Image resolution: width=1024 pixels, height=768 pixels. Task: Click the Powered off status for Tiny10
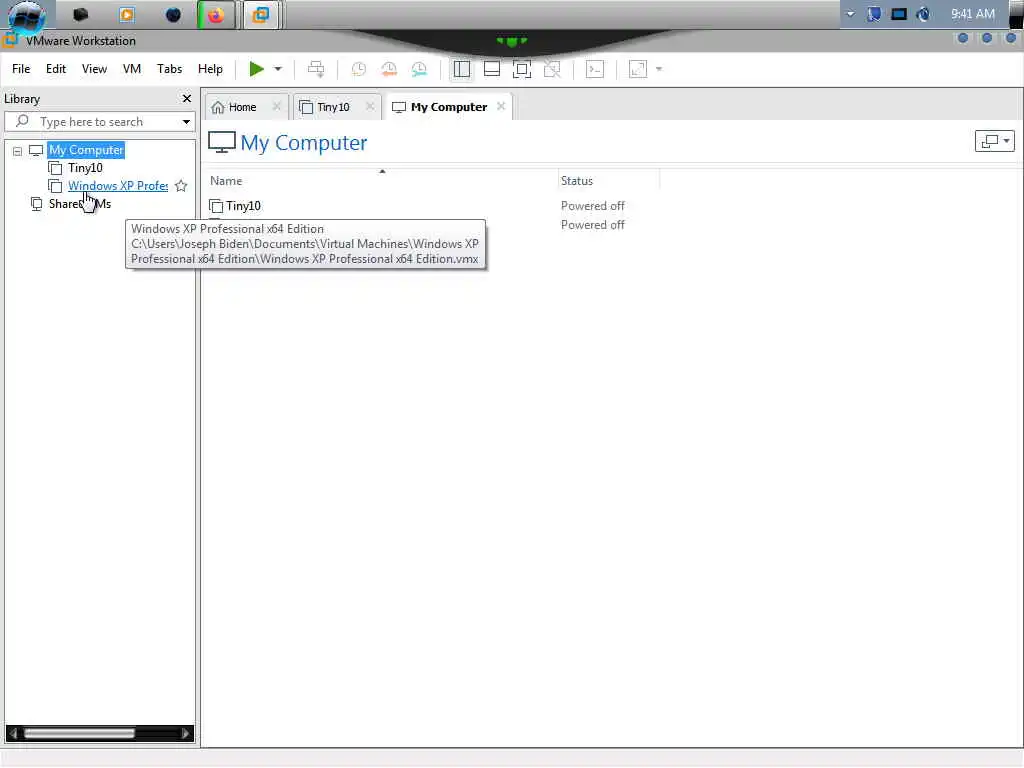pyautogui.click(x=592, y=206)
